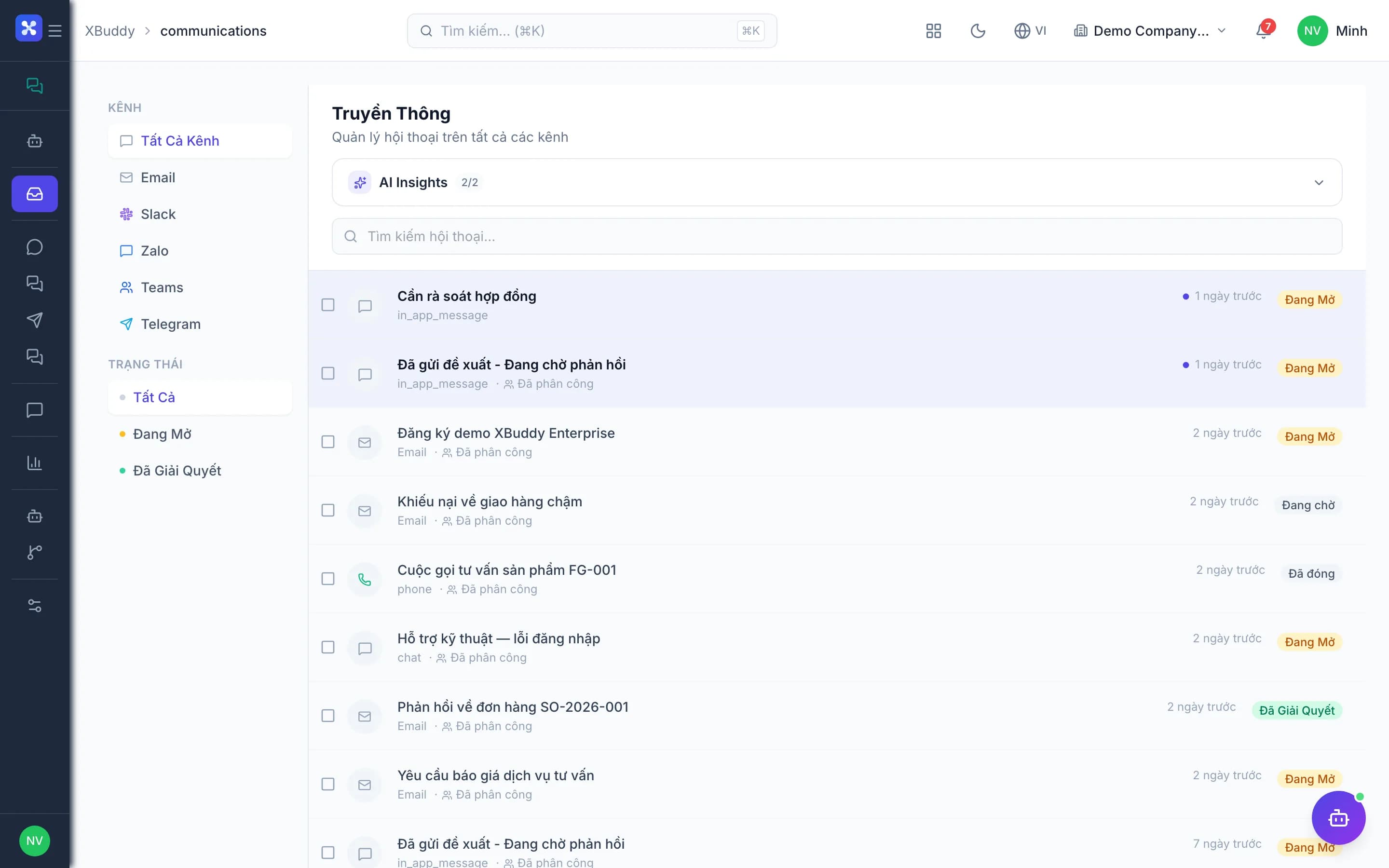The image size is (1389, 868).
Task: Check the Cuộc gọi tư vấn FG-001 checkbox
Action: click(328, 579)
